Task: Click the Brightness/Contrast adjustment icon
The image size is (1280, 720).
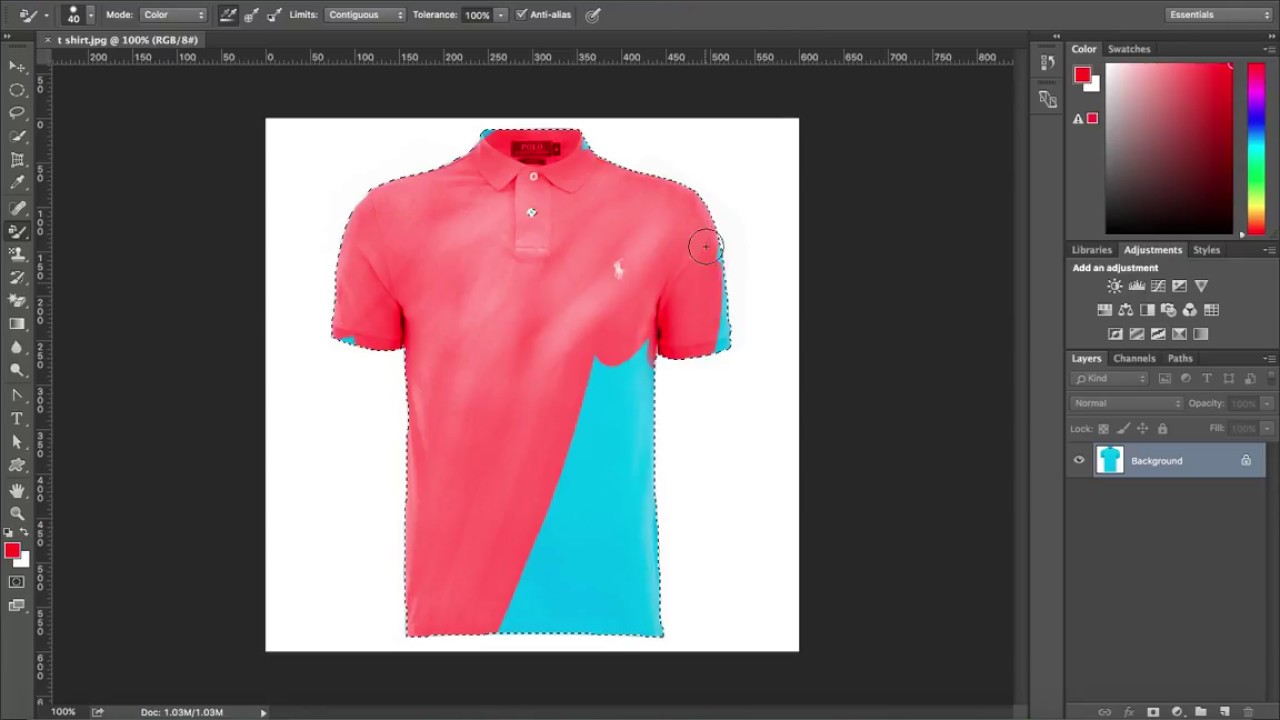Action: tap(1114, 286)
